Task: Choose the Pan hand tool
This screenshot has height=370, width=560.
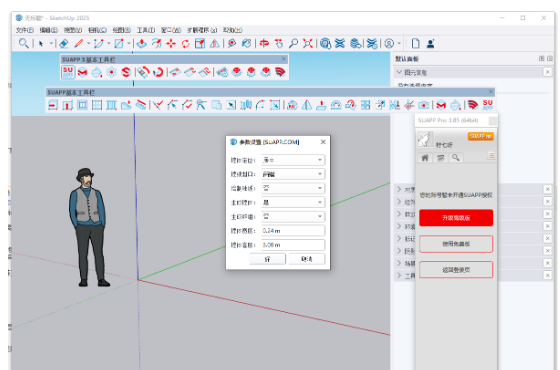Action: coord(279,44)
